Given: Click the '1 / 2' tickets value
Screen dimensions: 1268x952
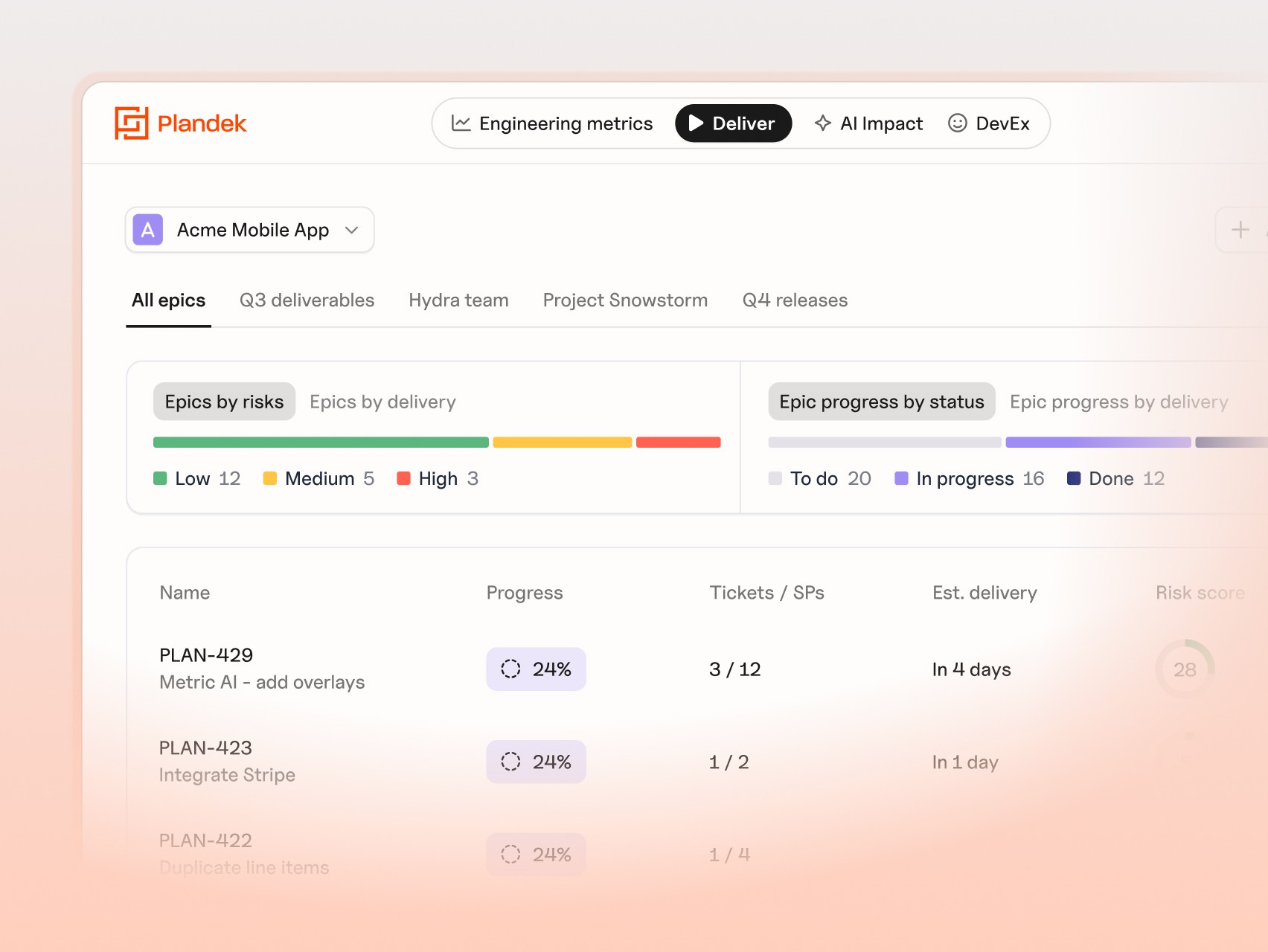Looking at the screenshot, I should pos(729,762).
